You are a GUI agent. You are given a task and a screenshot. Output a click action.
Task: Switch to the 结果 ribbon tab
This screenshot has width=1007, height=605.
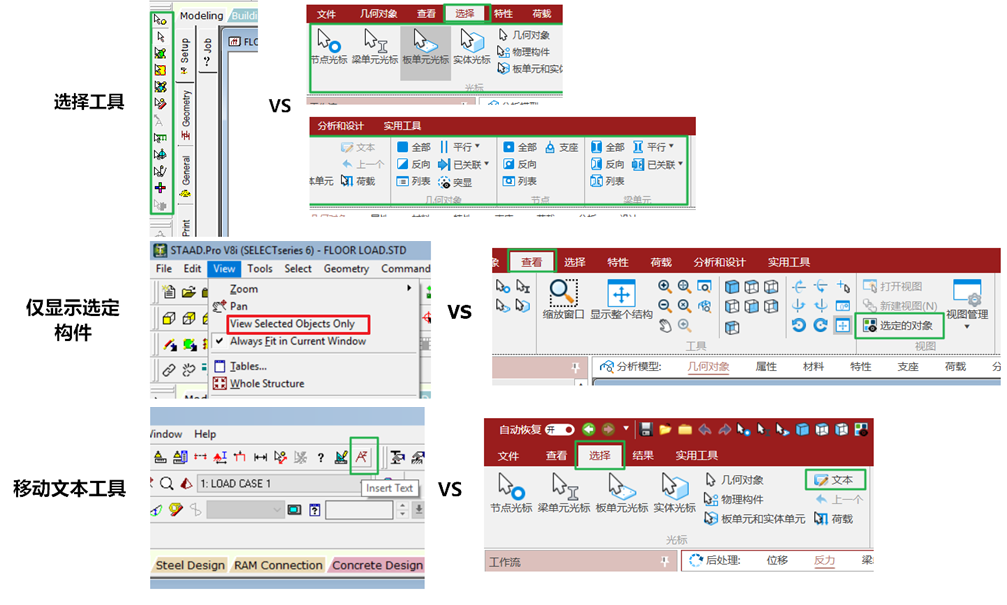click(x=642, y=455)
